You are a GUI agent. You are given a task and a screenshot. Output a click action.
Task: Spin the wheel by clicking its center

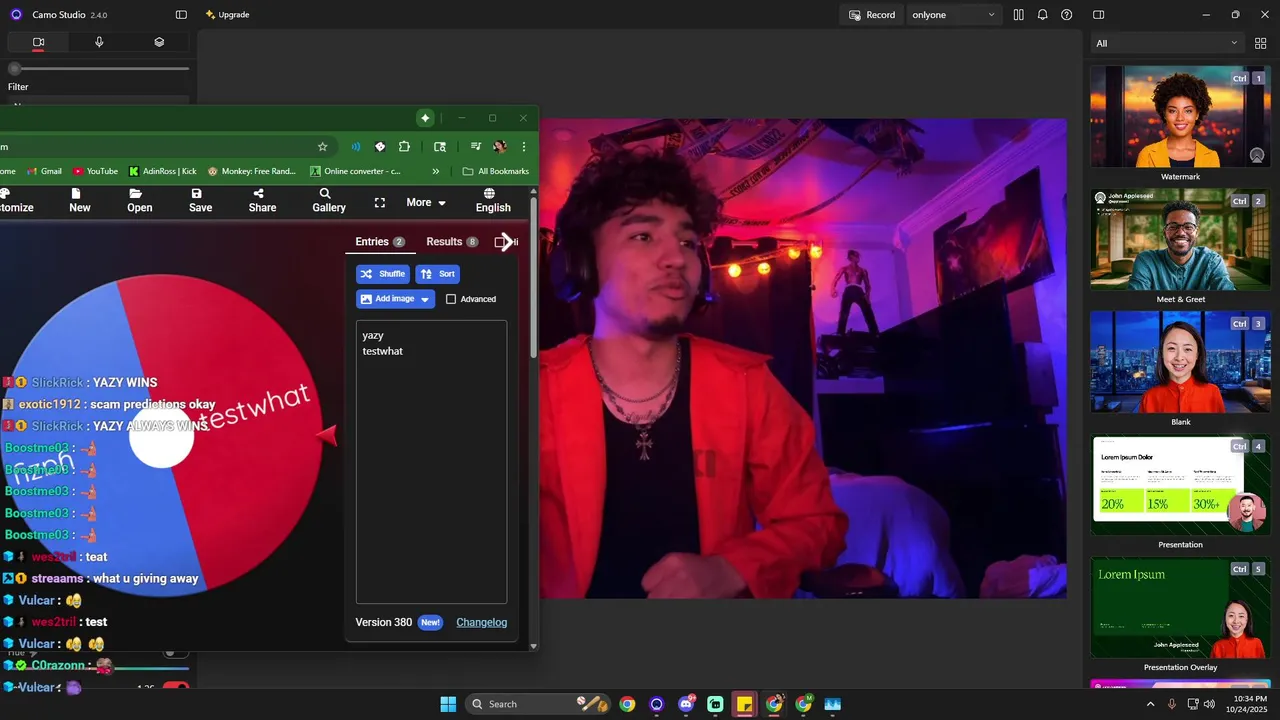point(161,437)
